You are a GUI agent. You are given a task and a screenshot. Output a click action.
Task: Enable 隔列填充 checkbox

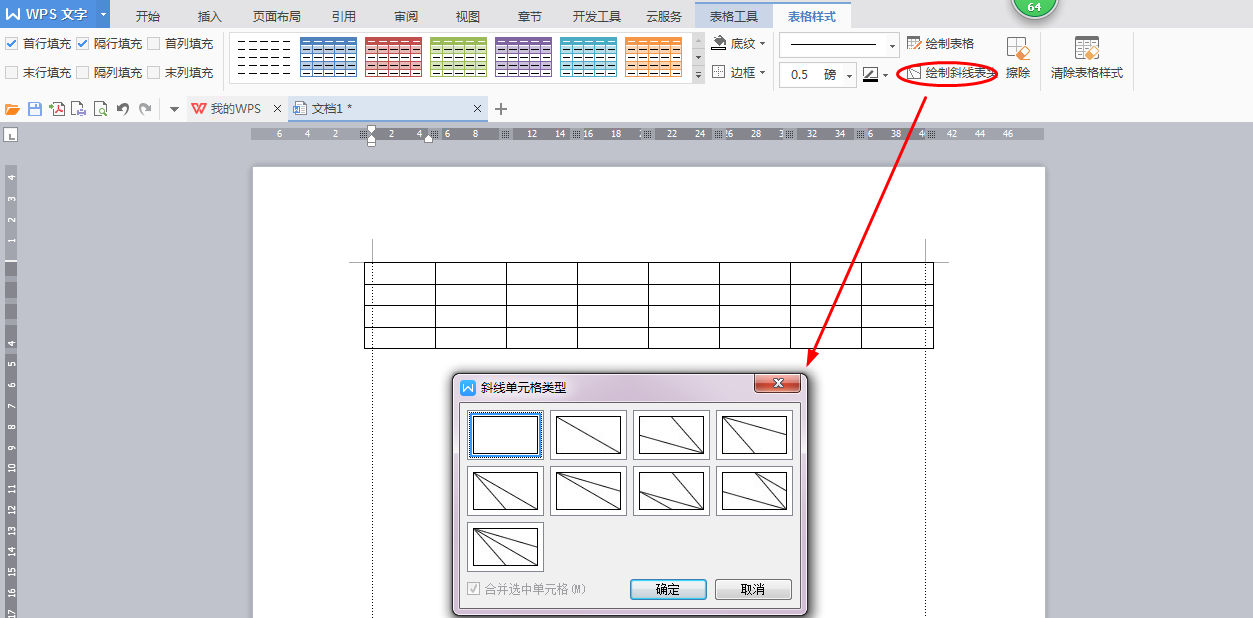82,73
